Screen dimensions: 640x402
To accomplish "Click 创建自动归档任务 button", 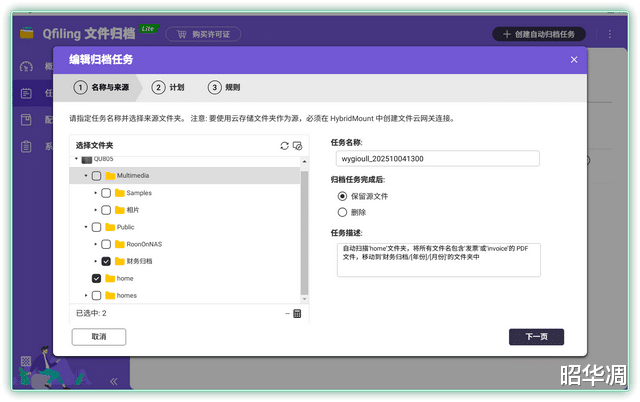I will (x=539, y=34).
